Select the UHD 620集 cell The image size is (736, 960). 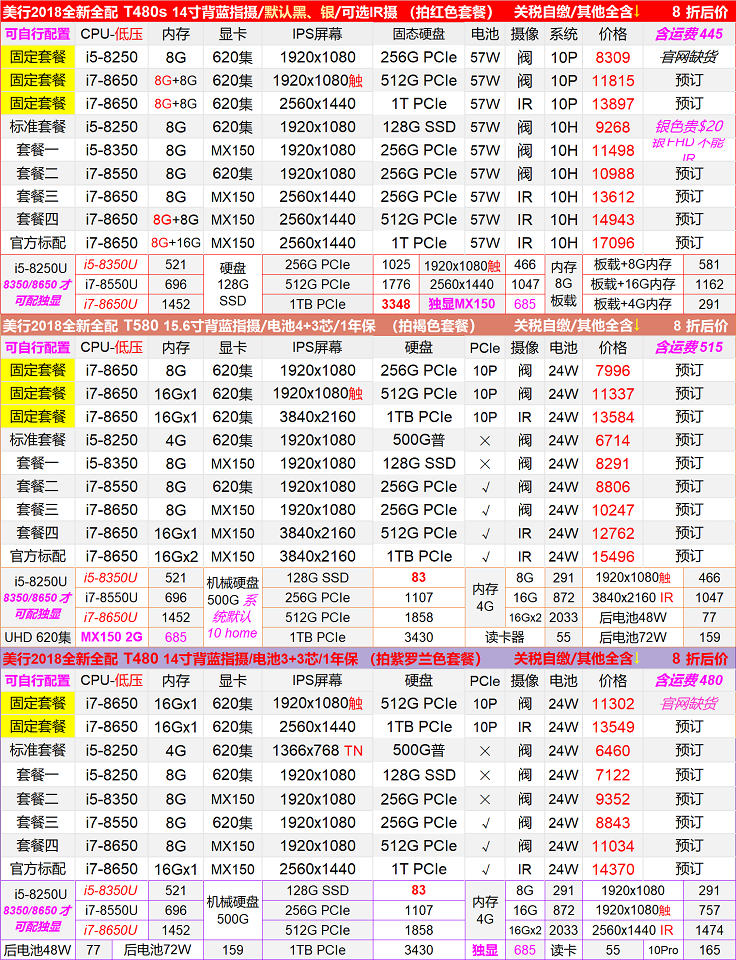[x=37, y=637]
